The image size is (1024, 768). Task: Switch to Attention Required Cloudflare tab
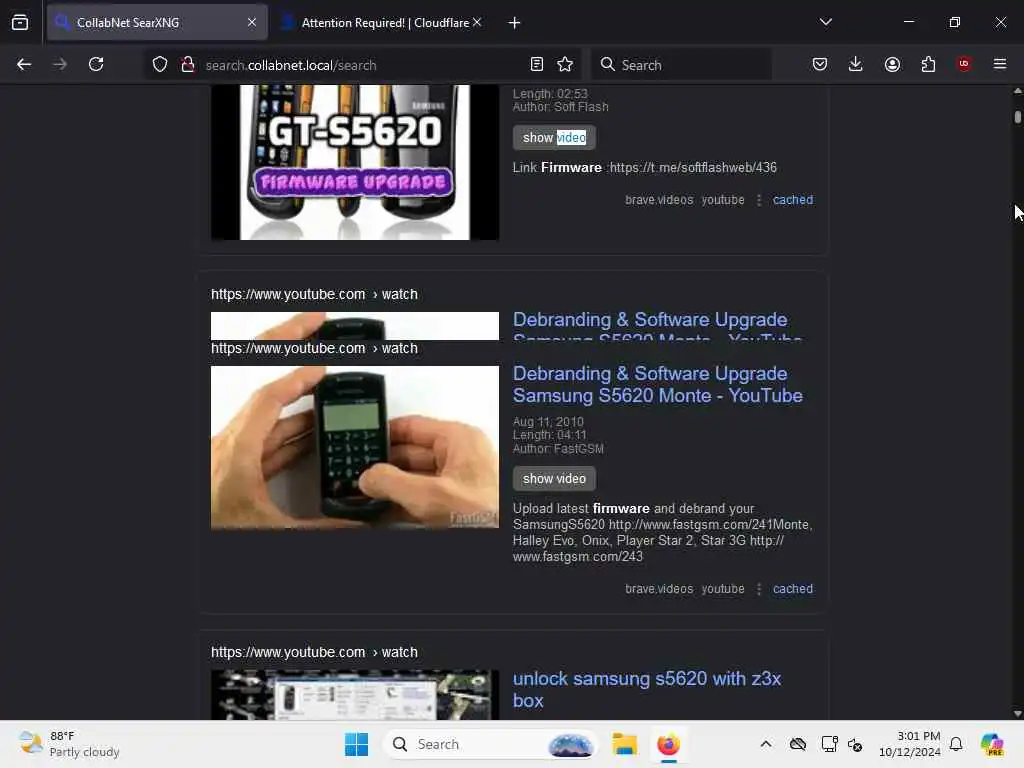[x=385, y=23]
